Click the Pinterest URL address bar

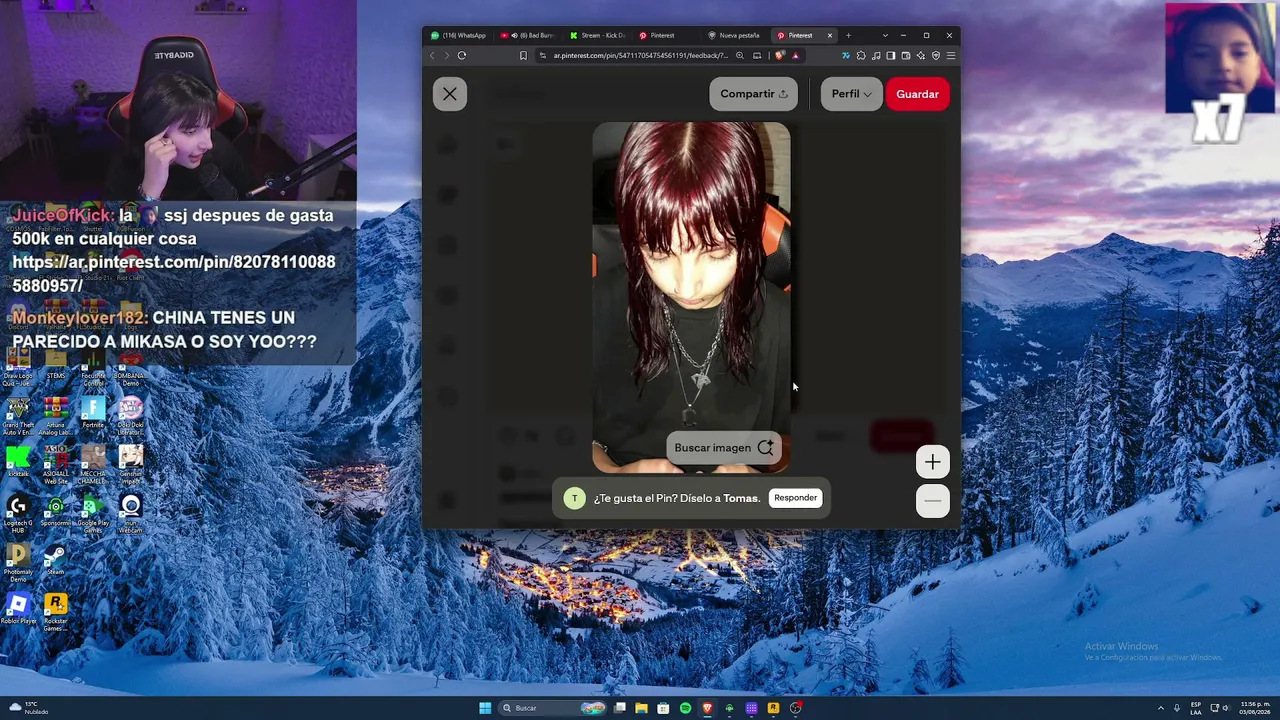pyautogui.click(x=640, y=56)
